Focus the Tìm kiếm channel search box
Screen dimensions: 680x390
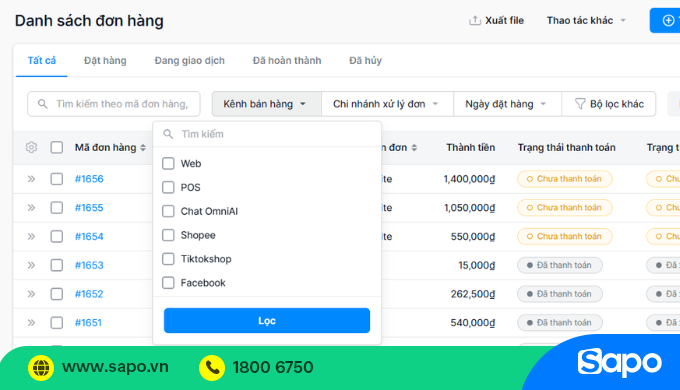(x=267, y=134)
